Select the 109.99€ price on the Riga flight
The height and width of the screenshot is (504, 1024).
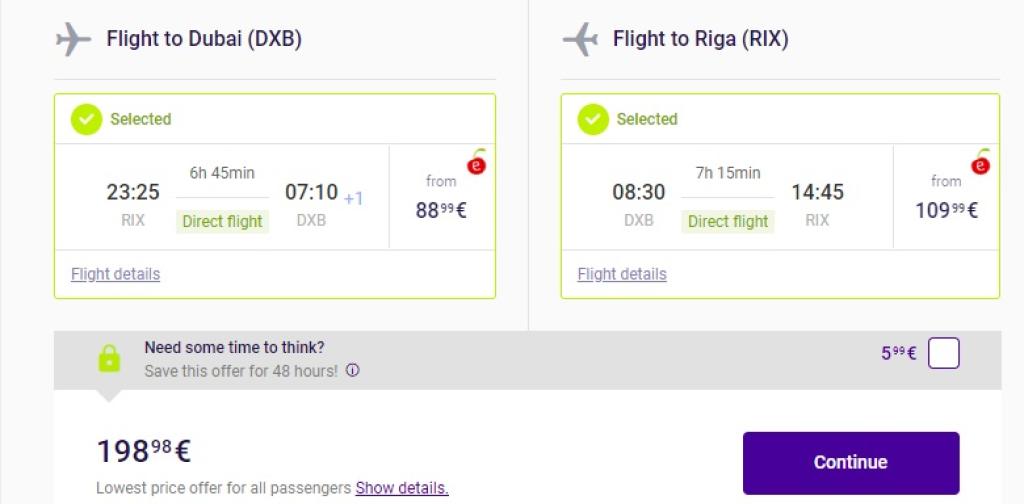click(946, 210)
